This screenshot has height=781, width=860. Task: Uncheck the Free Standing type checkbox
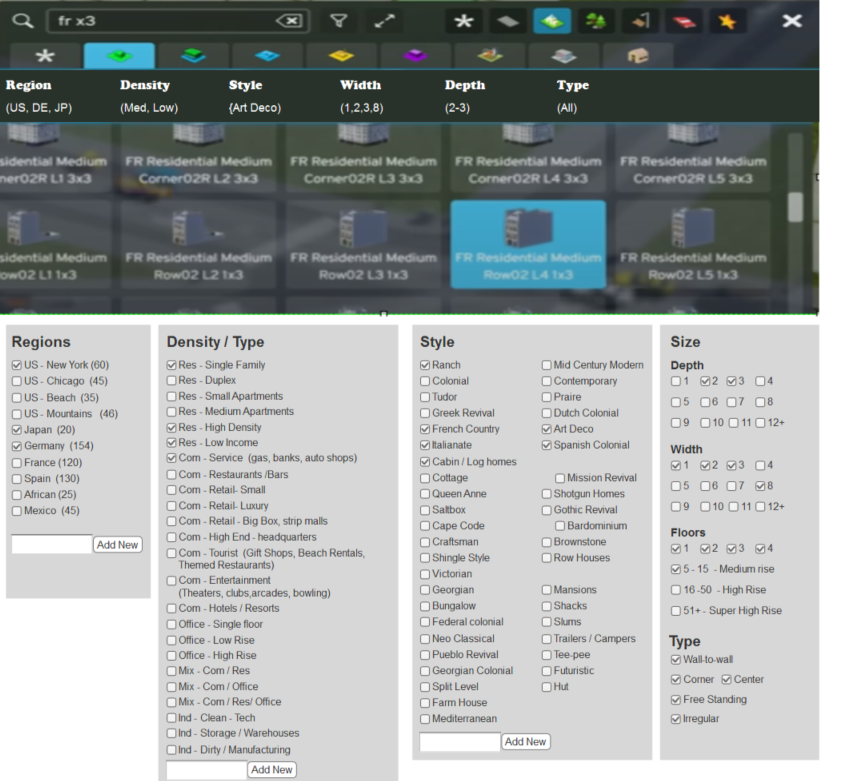pos(676,700)
